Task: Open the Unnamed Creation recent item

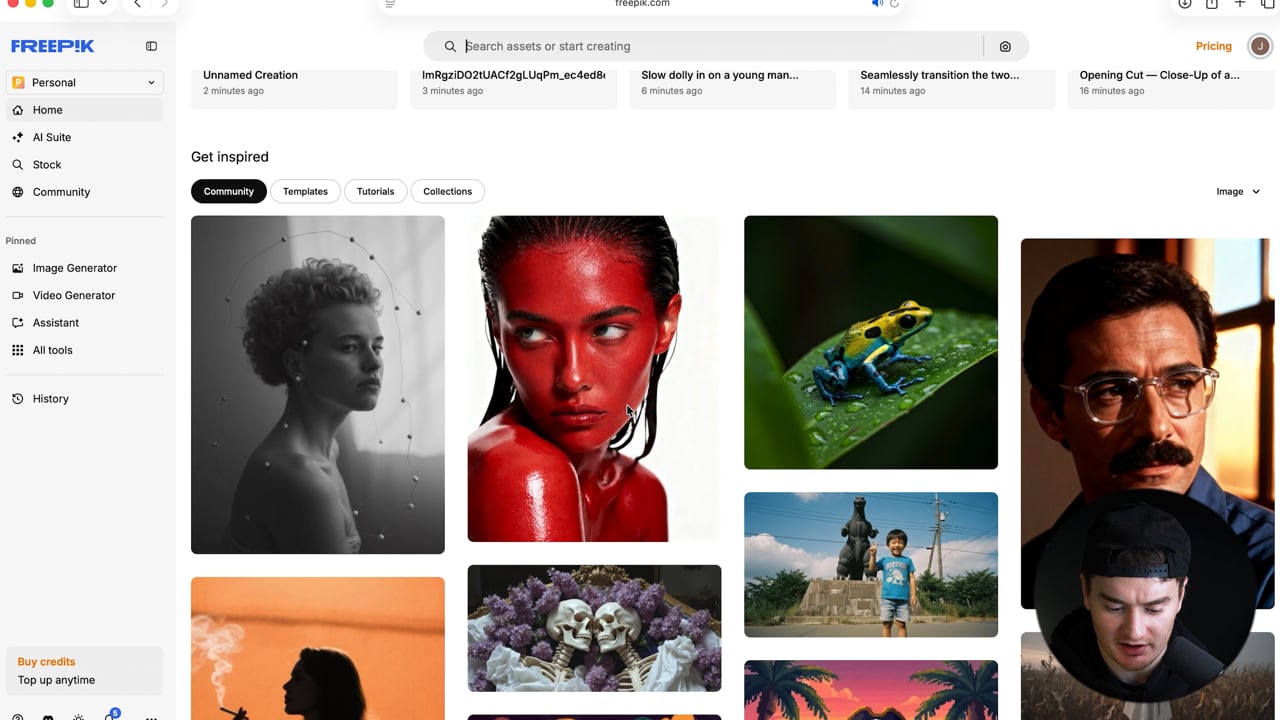Action: pos(294,88)
